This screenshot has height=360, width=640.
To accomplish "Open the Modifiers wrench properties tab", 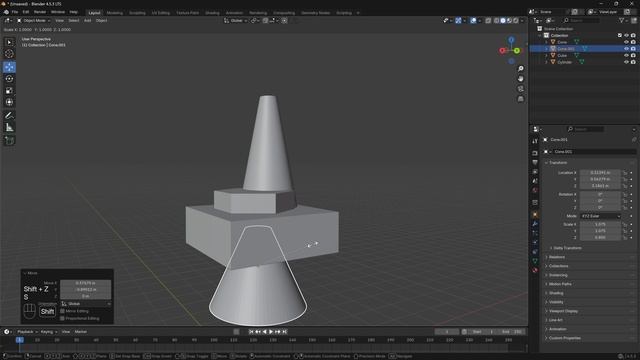I will pyautogui.click(x=535, y=224).
